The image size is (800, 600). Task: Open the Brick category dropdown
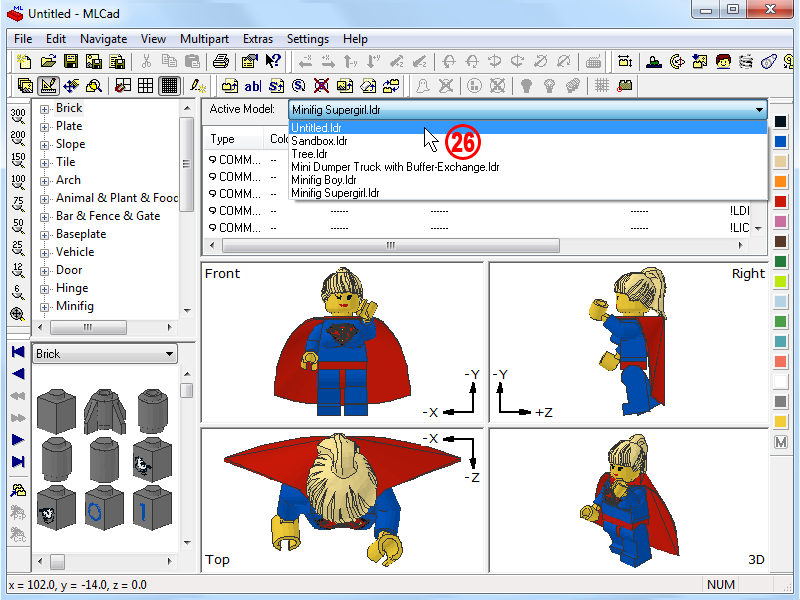(105, 354)
